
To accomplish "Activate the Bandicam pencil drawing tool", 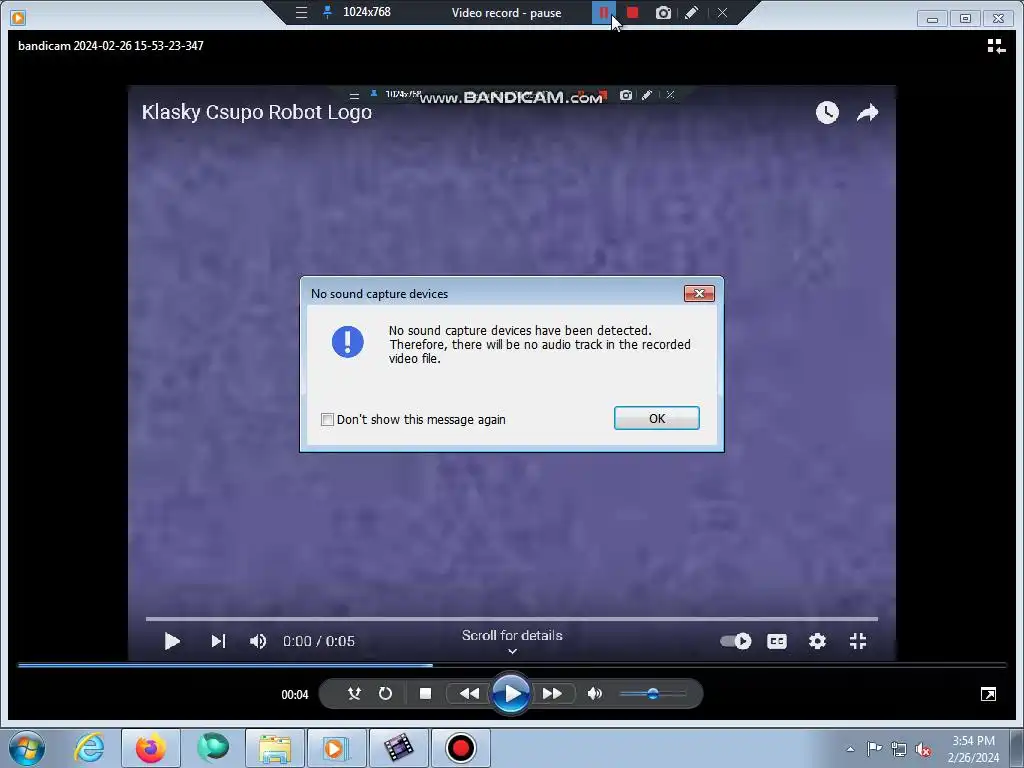I will click(692, 12).
